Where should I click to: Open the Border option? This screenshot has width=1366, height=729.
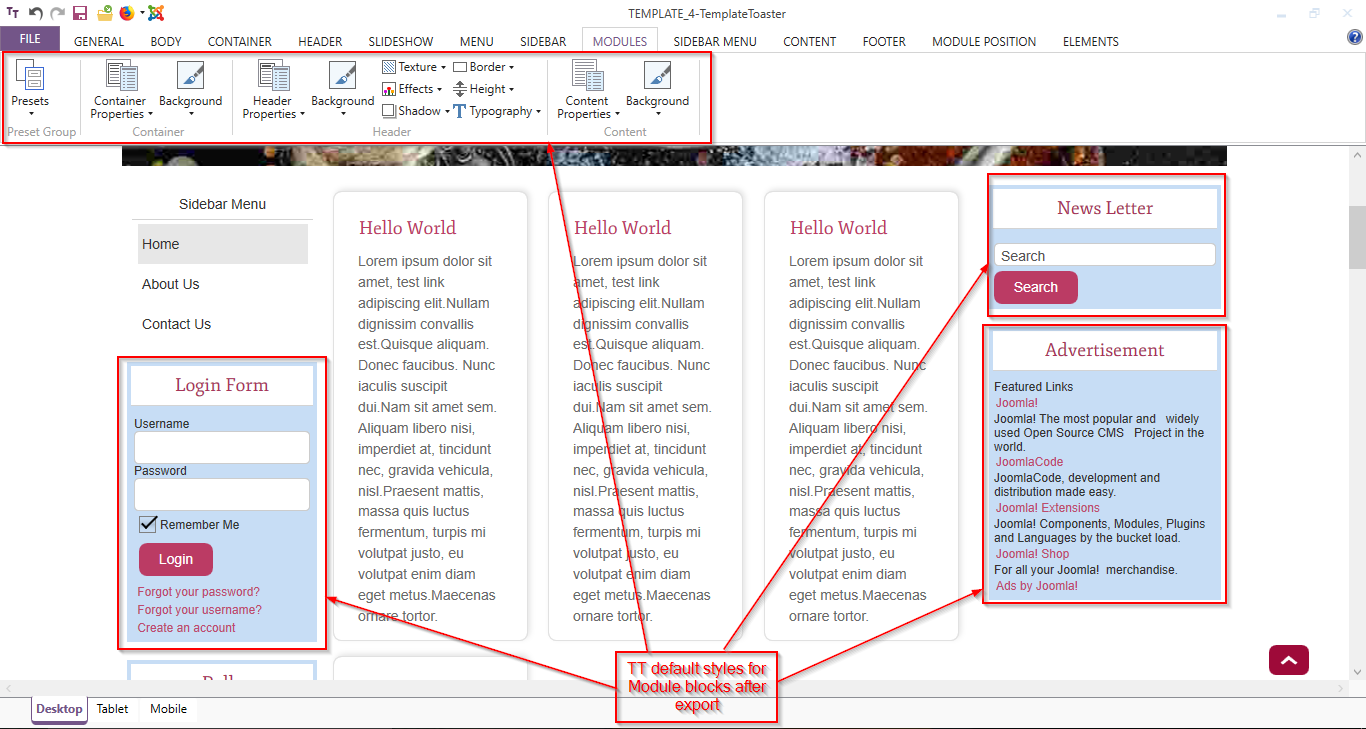pyautogui.click(x=484, y=67)
